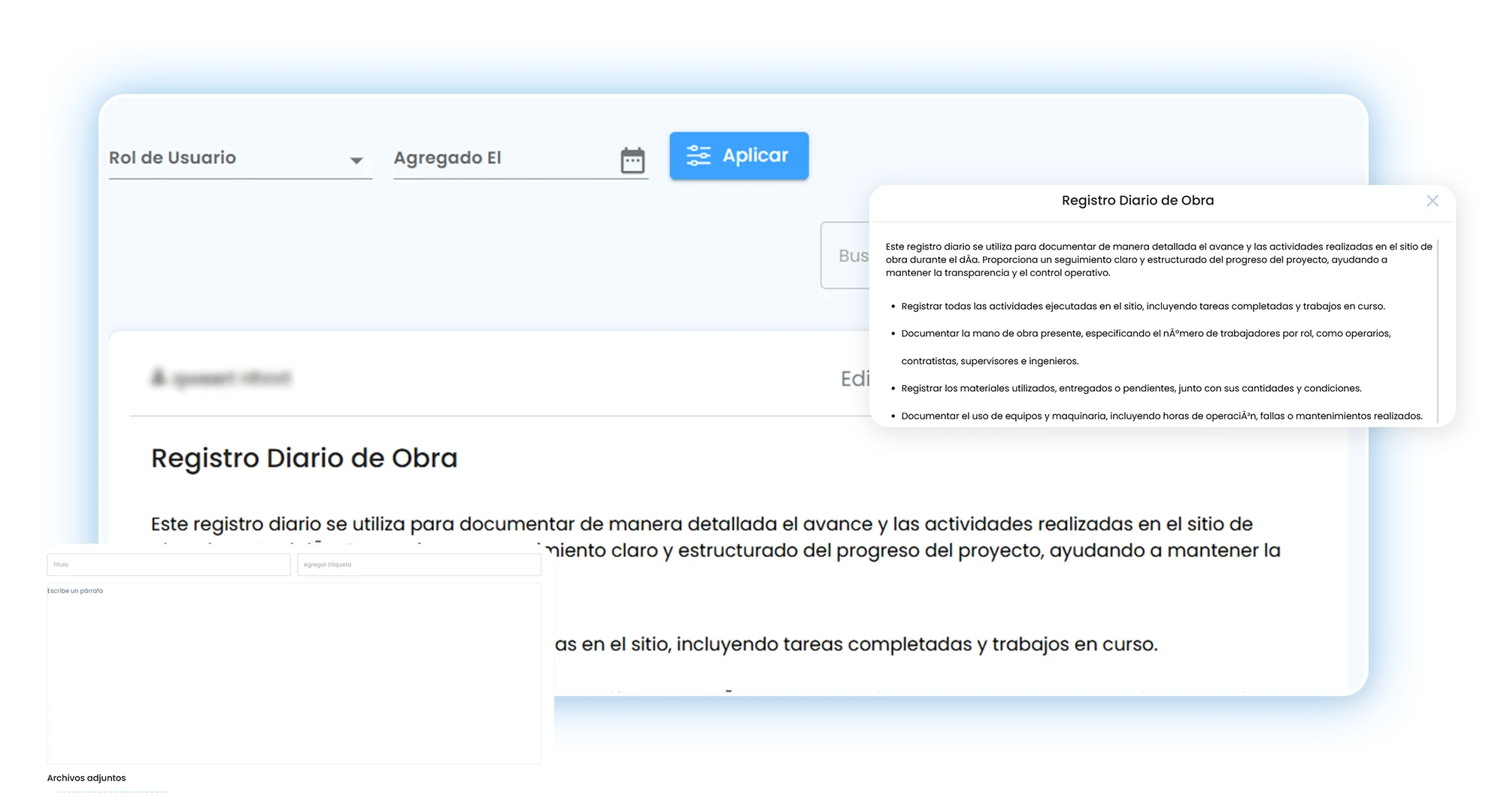Click inside the Escribe un párrafo text area
The width and height of the screenshot is (1489, 812).
294,674
